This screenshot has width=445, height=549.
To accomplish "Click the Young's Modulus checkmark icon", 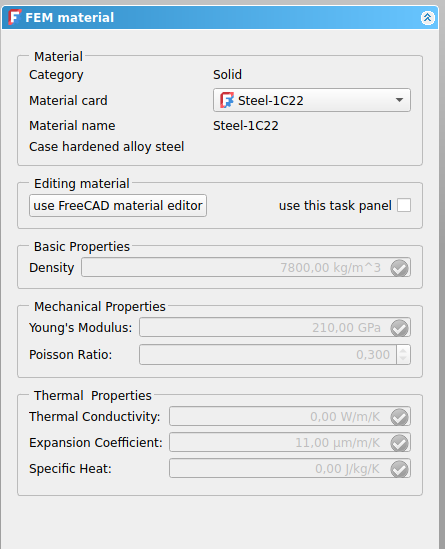I will tap(399, 328).
